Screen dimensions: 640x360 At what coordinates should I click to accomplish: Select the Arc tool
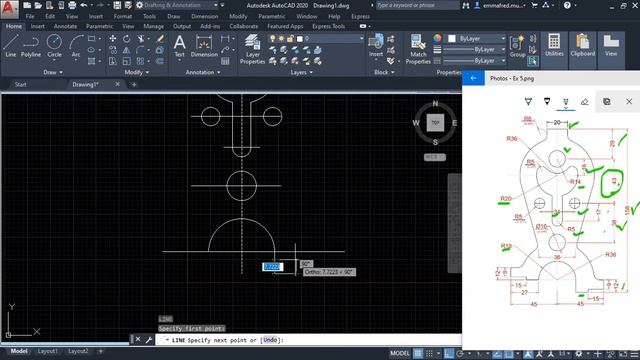coord(76,46)
